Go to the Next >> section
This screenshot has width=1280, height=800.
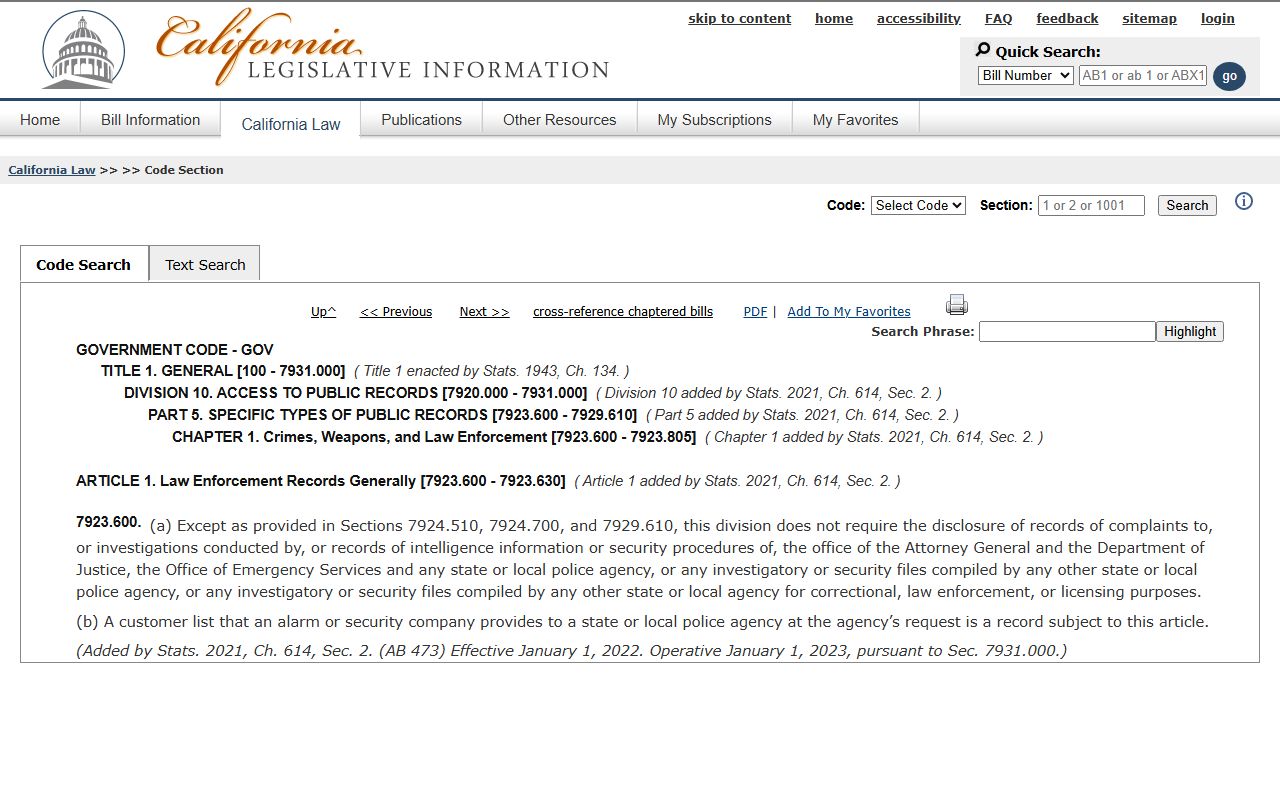click(x=484, y=312)
